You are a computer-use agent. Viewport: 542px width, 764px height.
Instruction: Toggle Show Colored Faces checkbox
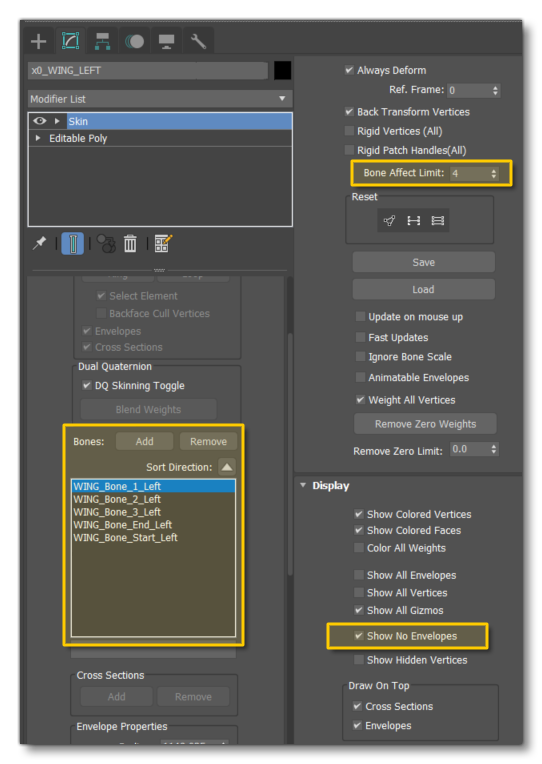tap(359, 530)
